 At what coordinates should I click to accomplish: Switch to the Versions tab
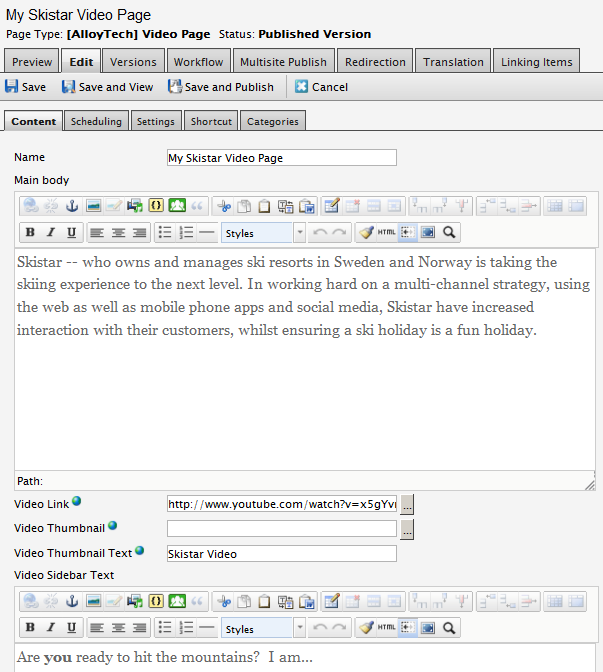(x=133, y=62)
